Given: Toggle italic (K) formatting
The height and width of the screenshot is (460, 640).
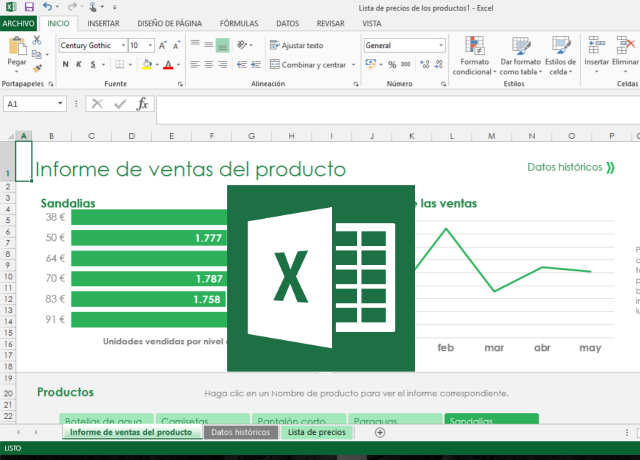Looking at the screenshot, I should click(x=79, y=64).
